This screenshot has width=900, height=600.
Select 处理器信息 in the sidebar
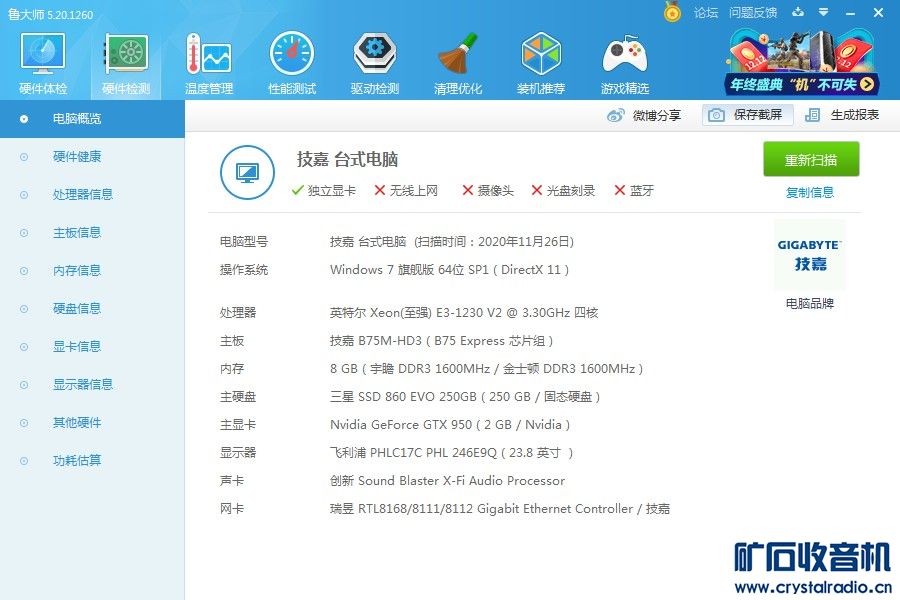pyautogui.click(x=82, y=195)
